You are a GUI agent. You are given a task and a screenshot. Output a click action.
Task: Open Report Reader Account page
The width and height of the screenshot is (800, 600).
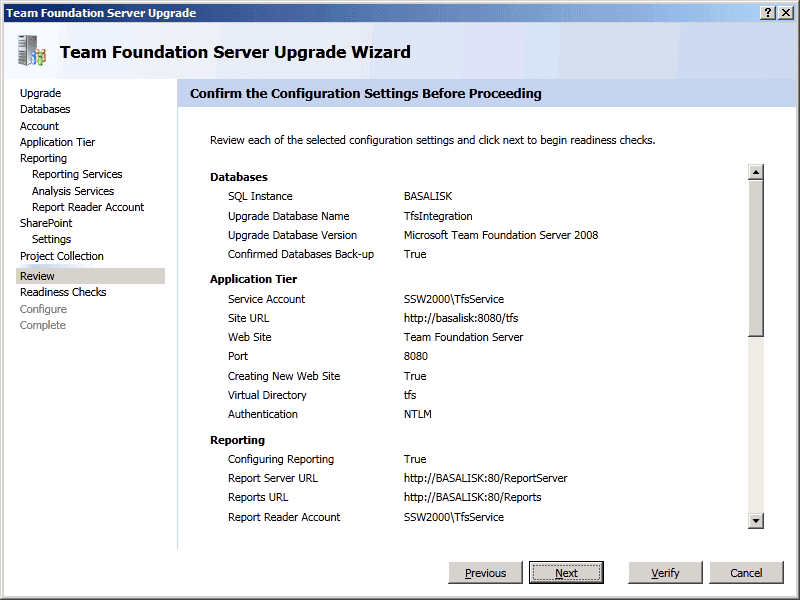pyautogui.click(x=88, y=207)
